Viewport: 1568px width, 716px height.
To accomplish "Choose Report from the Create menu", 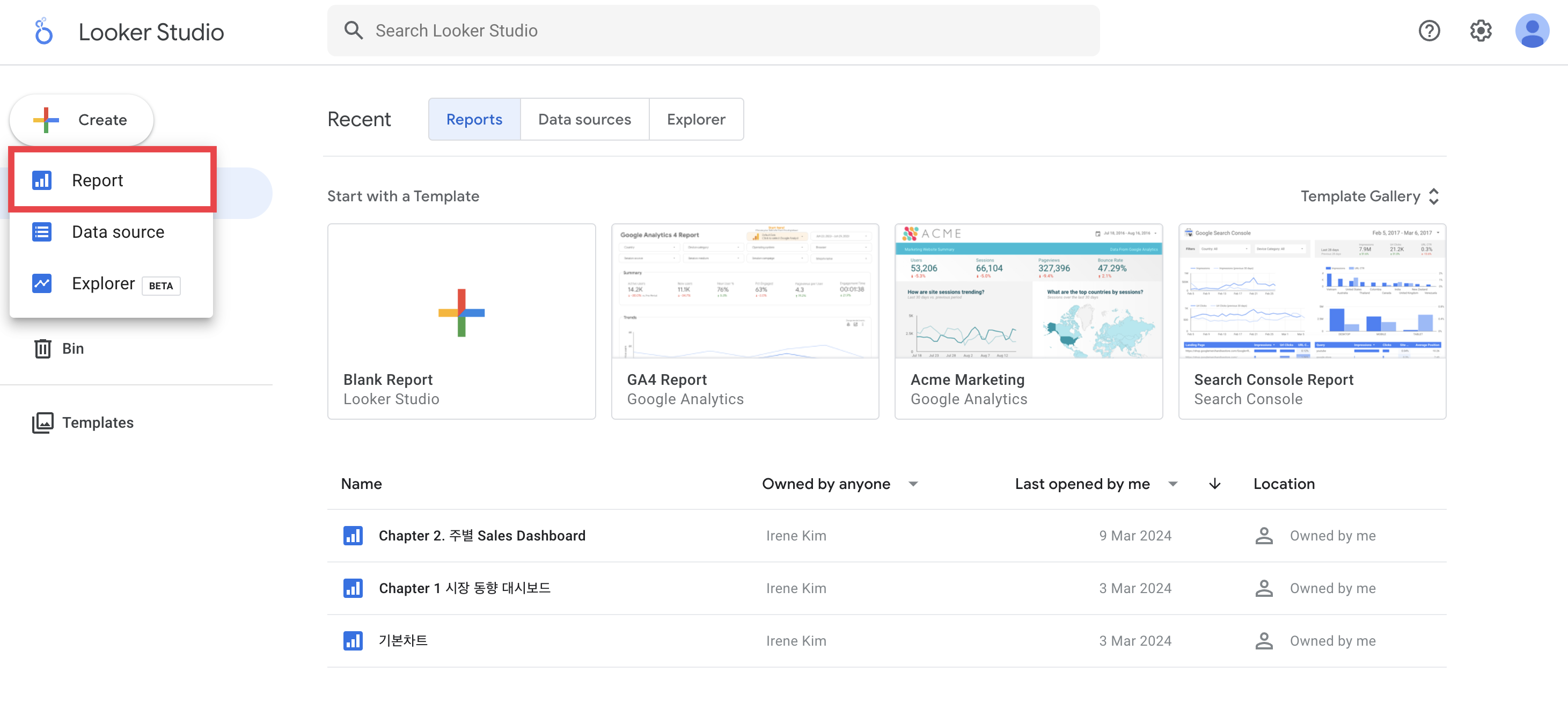I will 97,180.
